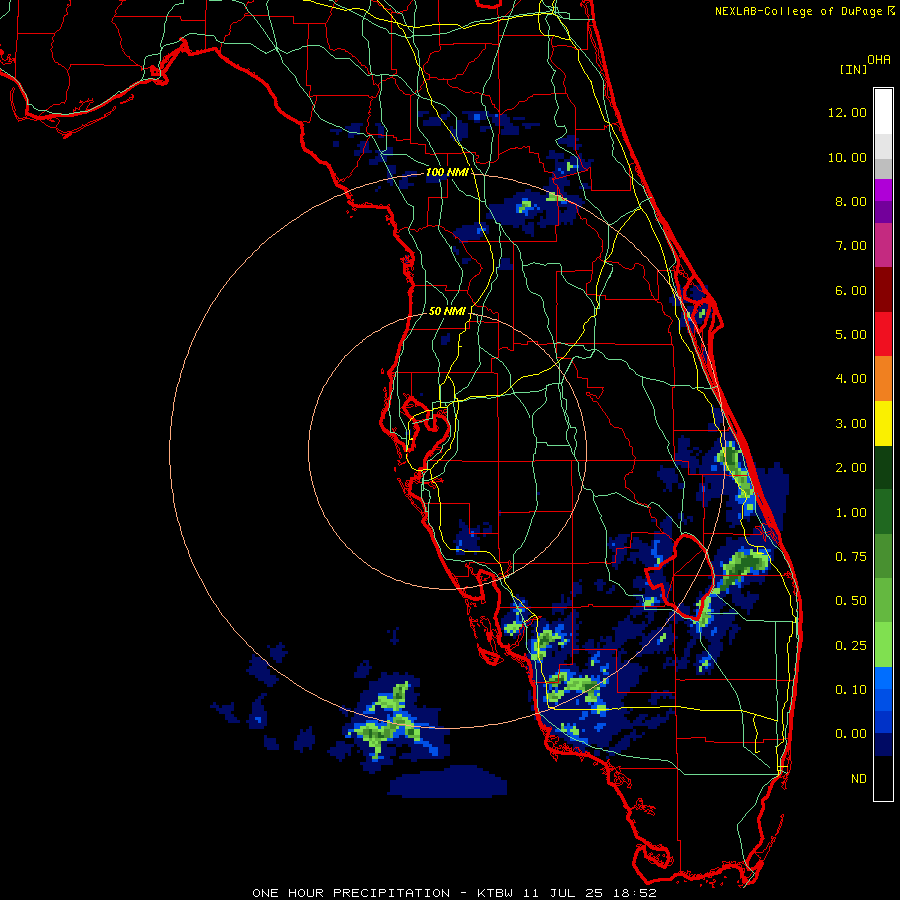This screenshot has width=900, height=900.
Task: Pick the black ND swatch at the bar bottom
Action: (x=883, y=778)
